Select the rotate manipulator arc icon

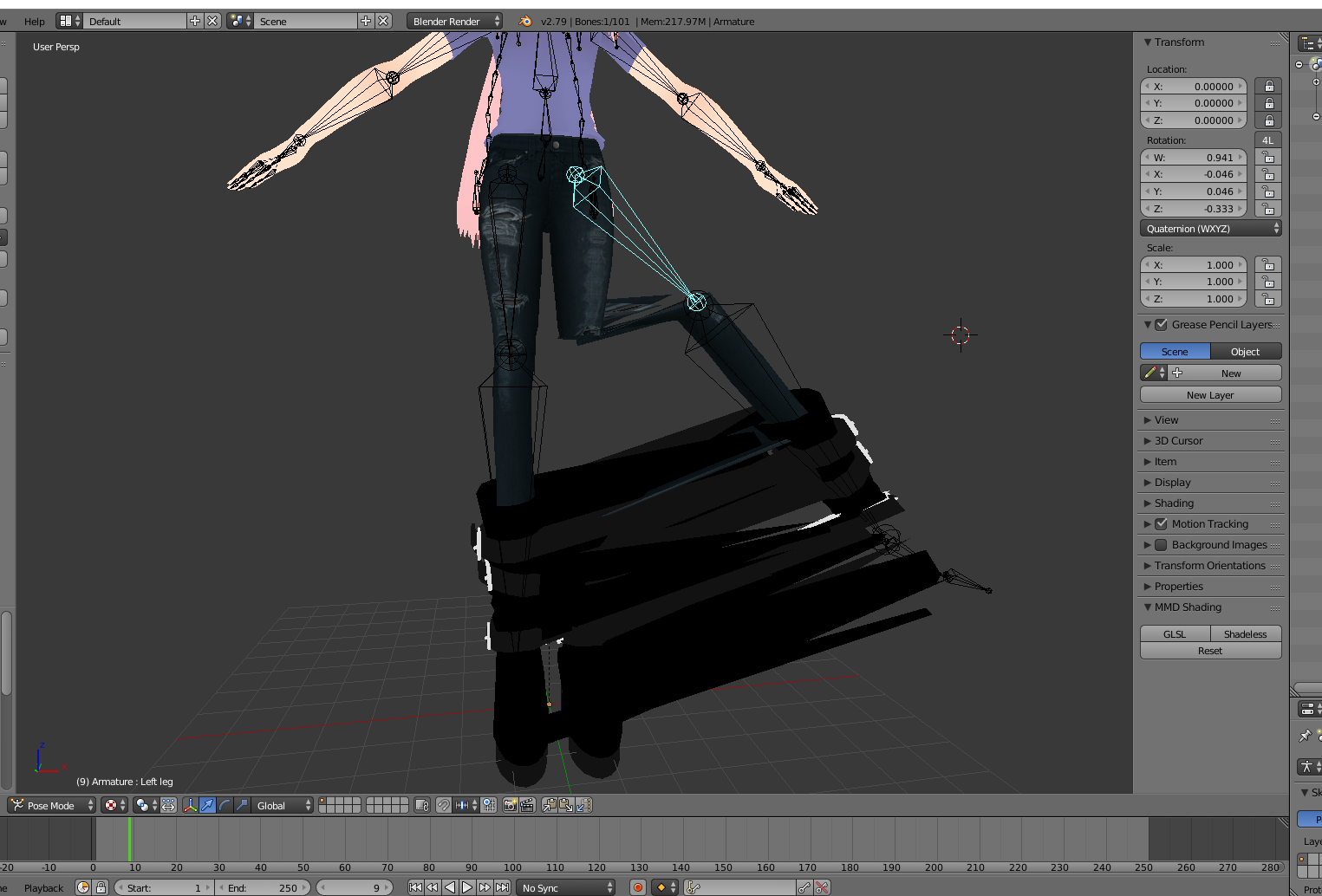pos(225,805)
